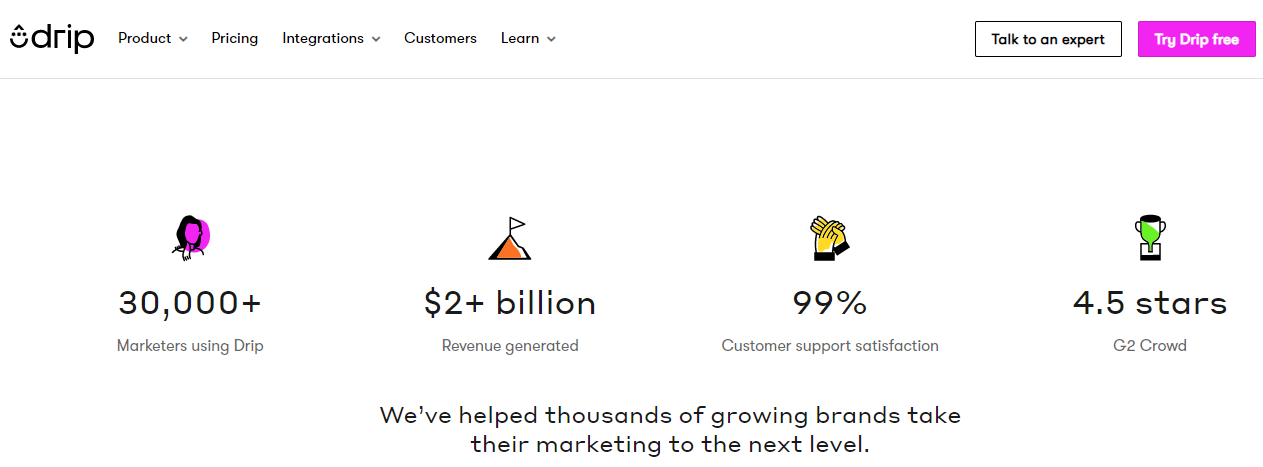
Task: Click the Drip smiley logo
Action: pyautogui.click(x=52, y=38)
